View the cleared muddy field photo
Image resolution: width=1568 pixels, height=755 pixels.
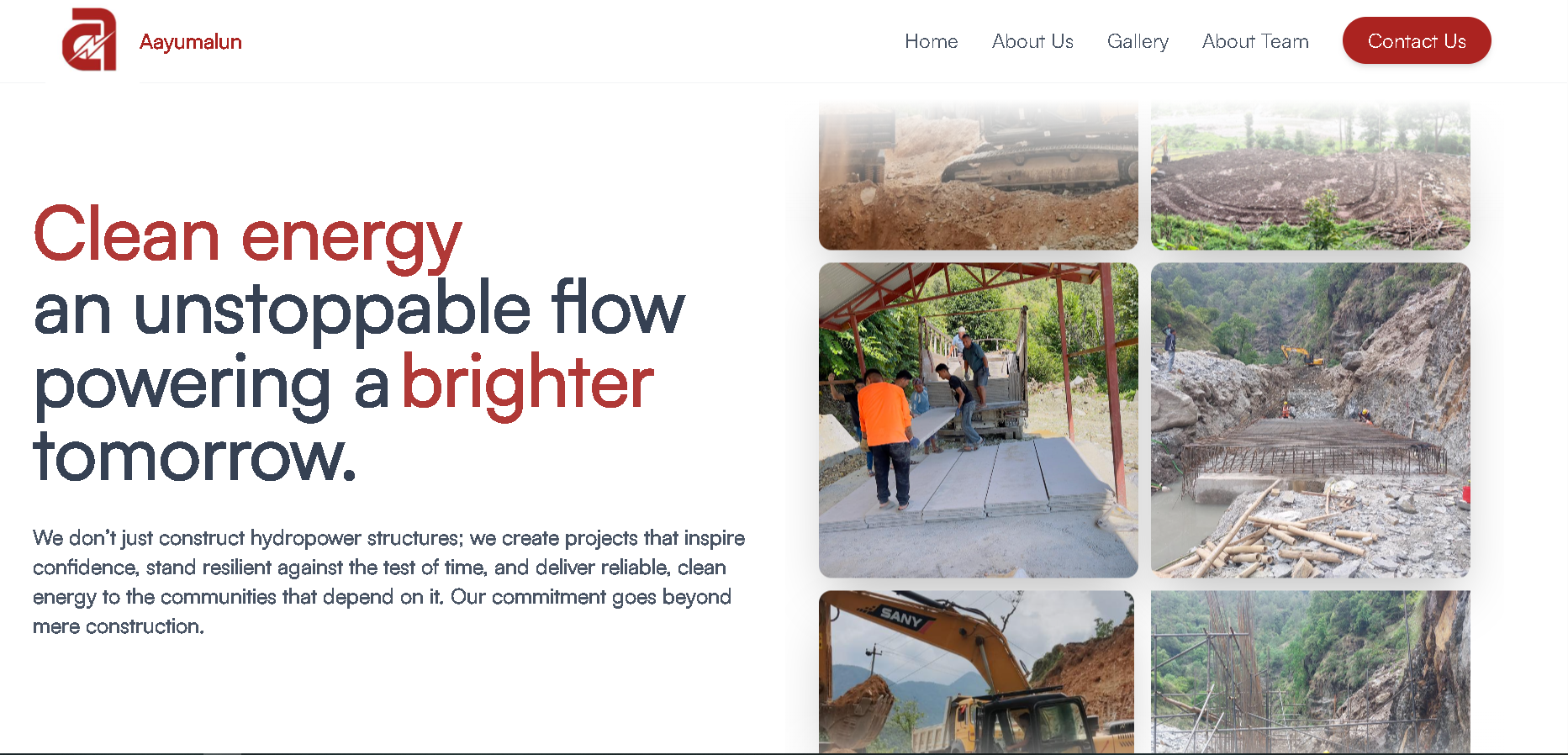pyautogui.click(x=1311, y=175)
